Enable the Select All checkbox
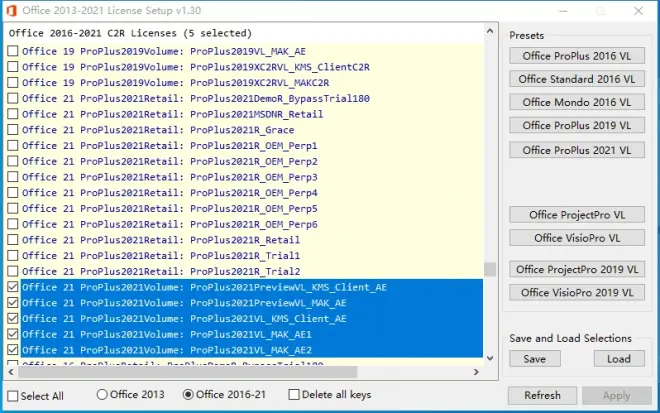The image size is (660, 413). (x=13, y=396)
